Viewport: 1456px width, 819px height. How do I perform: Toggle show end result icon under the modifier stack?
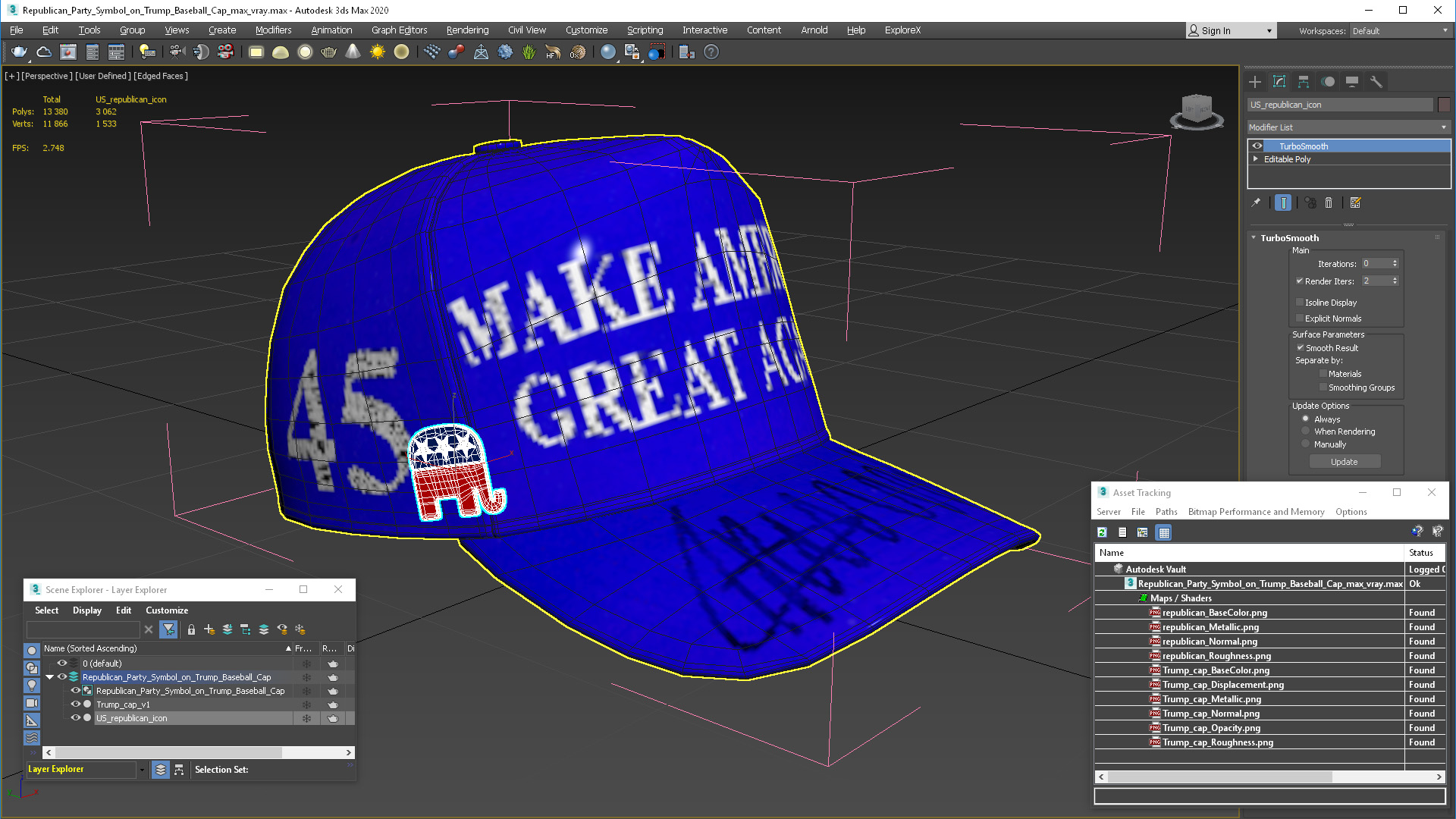[x=1283, y=202]
